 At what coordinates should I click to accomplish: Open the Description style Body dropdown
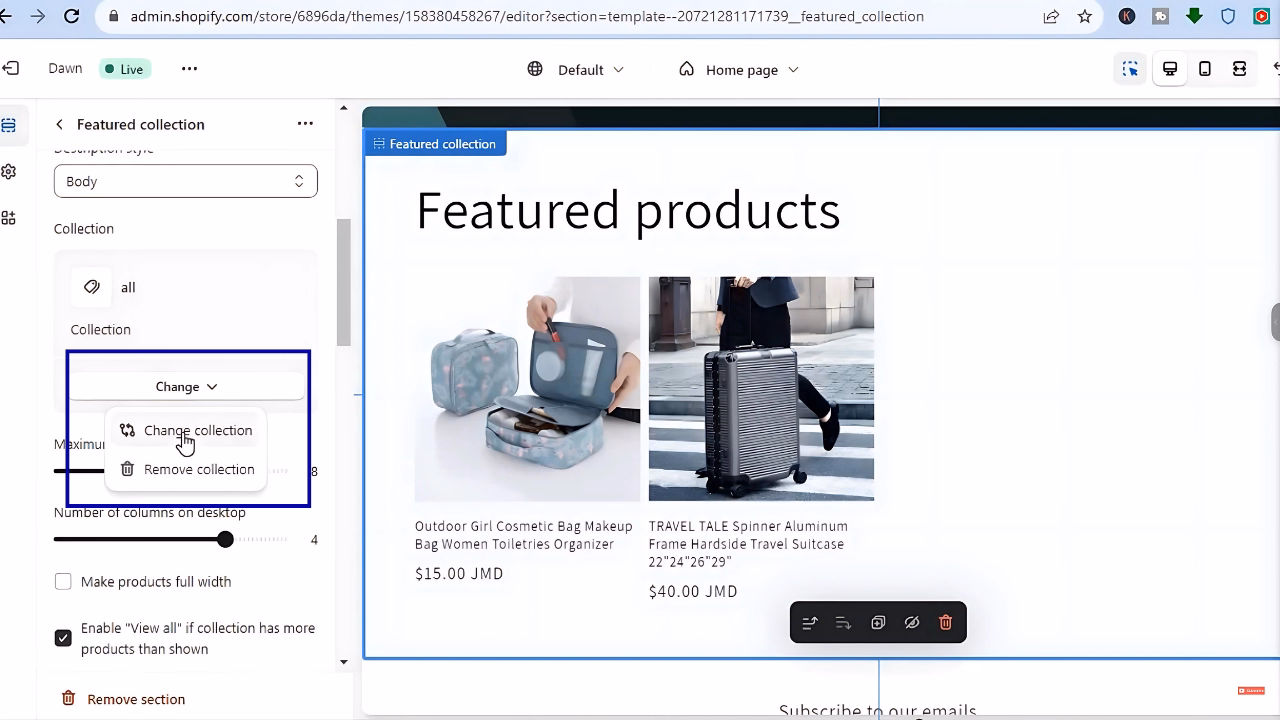coord(186,181)
